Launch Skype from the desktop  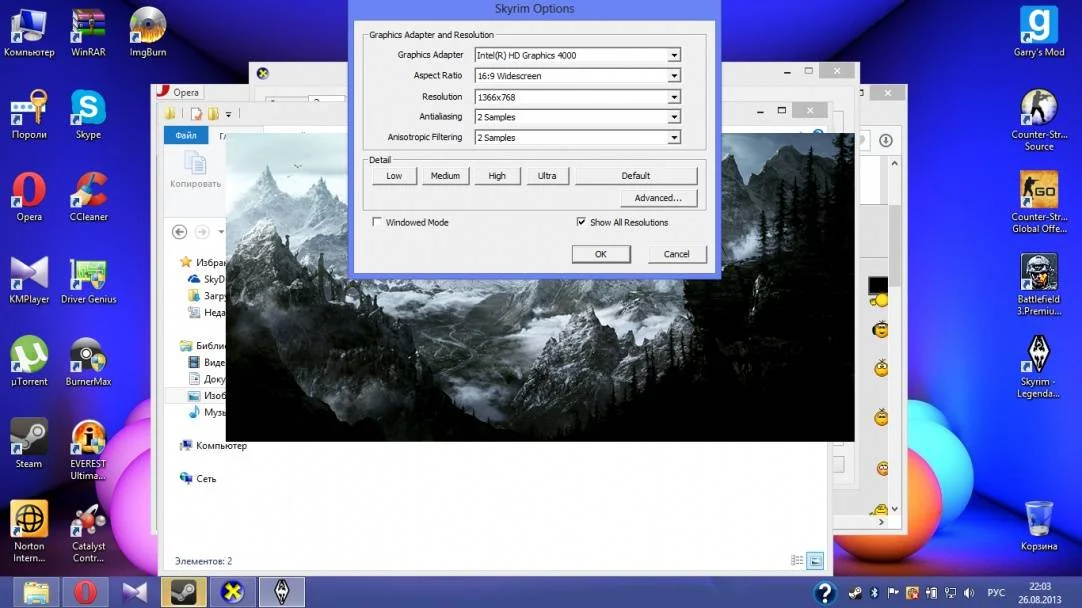88,115
